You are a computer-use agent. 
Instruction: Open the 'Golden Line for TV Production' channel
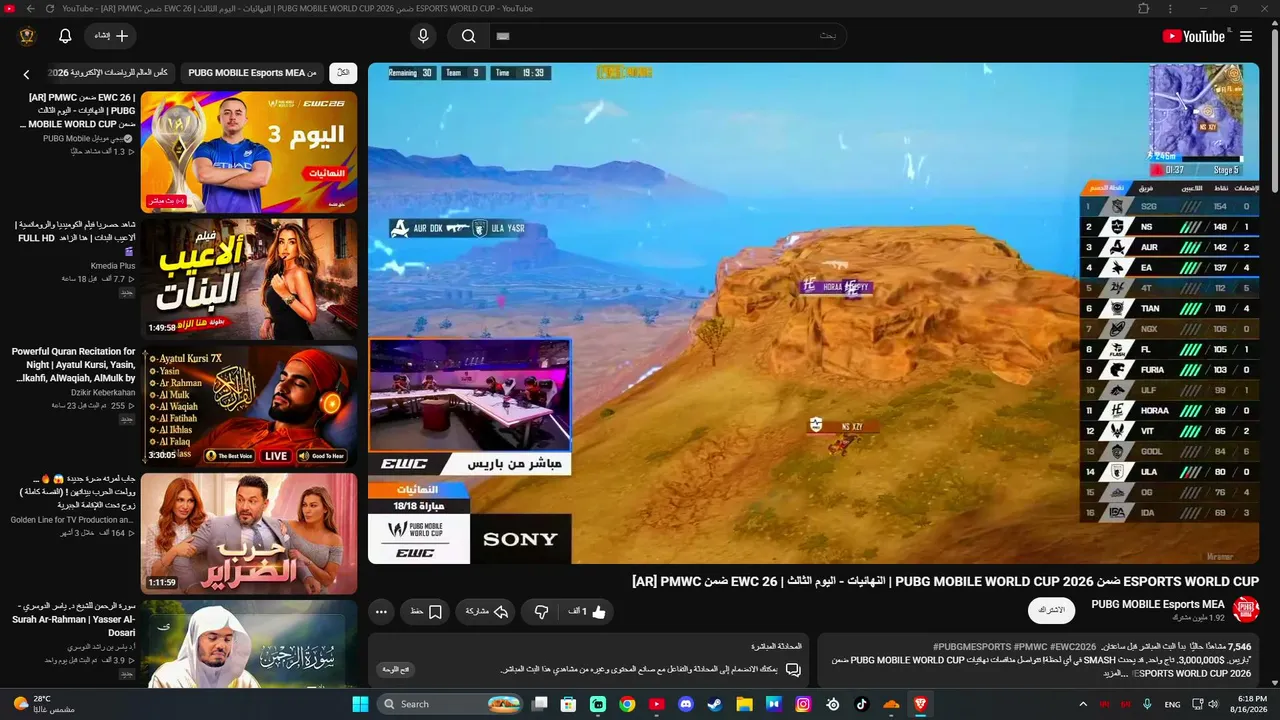click(x=72, y=520)
